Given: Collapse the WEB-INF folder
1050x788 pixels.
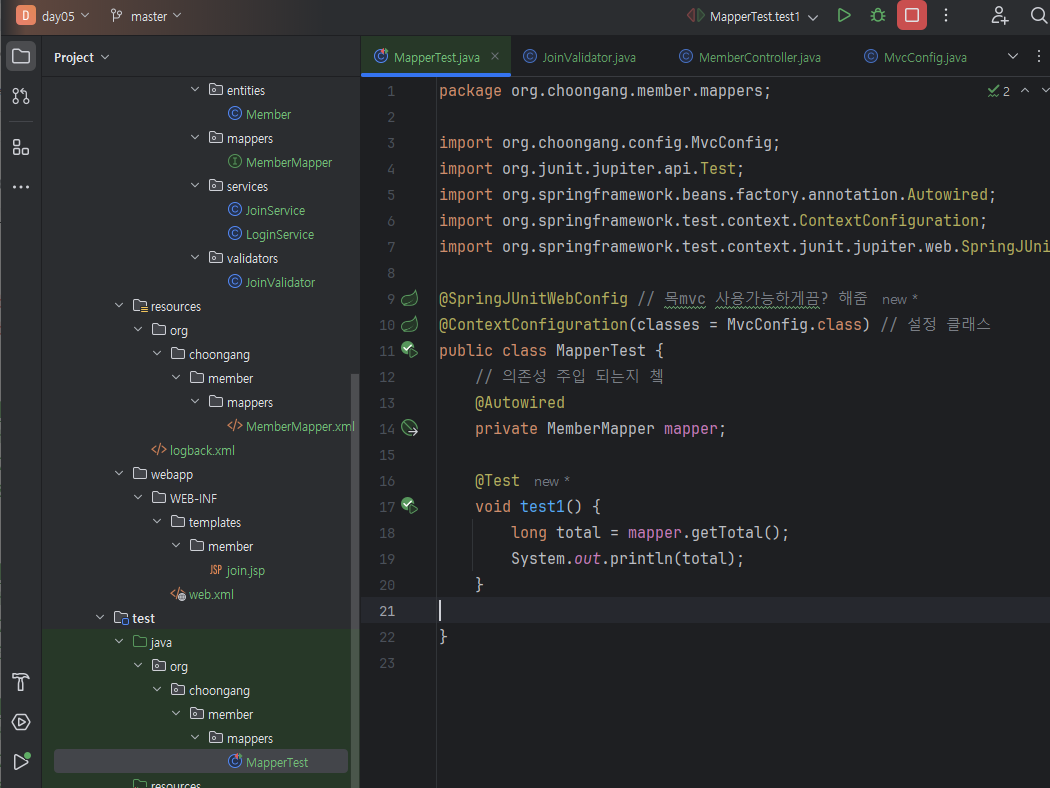Looking at the screenshot, I should (138, 497).
